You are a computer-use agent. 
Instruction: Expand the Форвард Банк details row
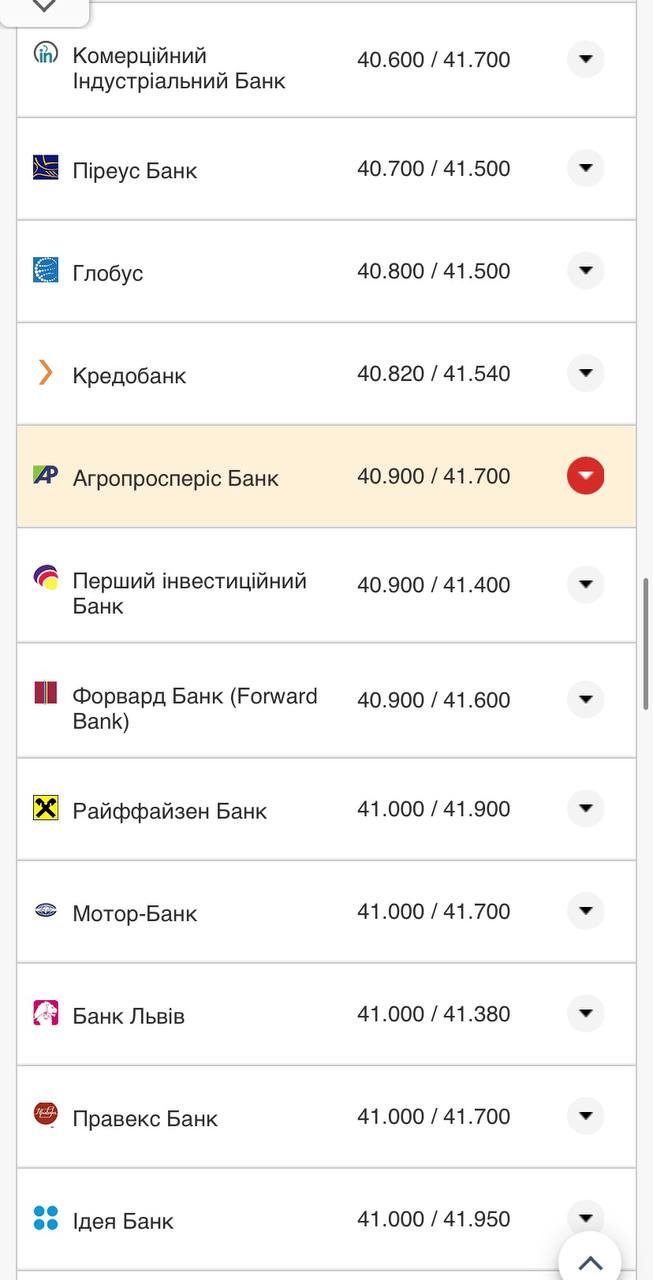[585, 700]
